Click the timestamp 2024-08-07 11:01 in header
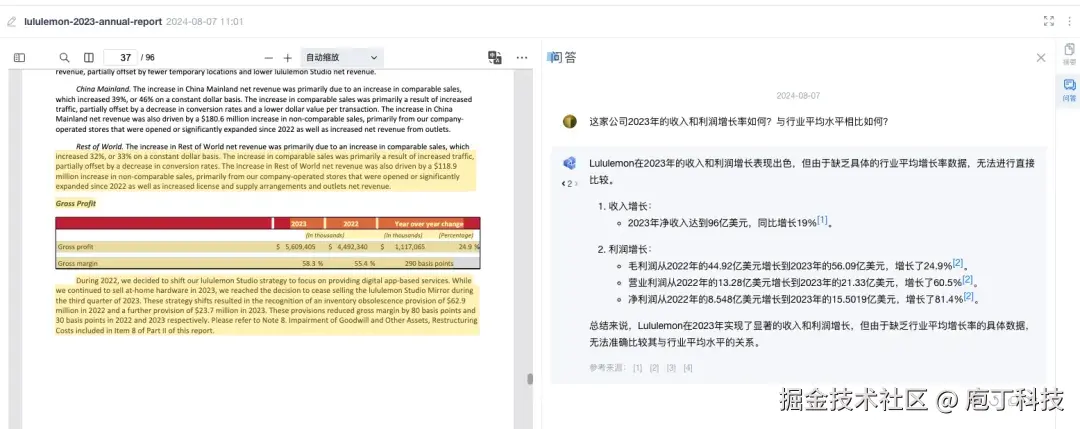The height and width of the screenshot is (429, 1080). tap(205, 21)
